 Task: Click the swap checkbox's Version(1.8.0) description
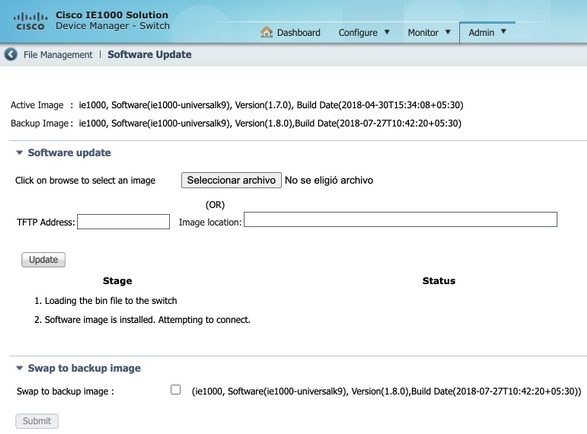[x=386, y=391]
